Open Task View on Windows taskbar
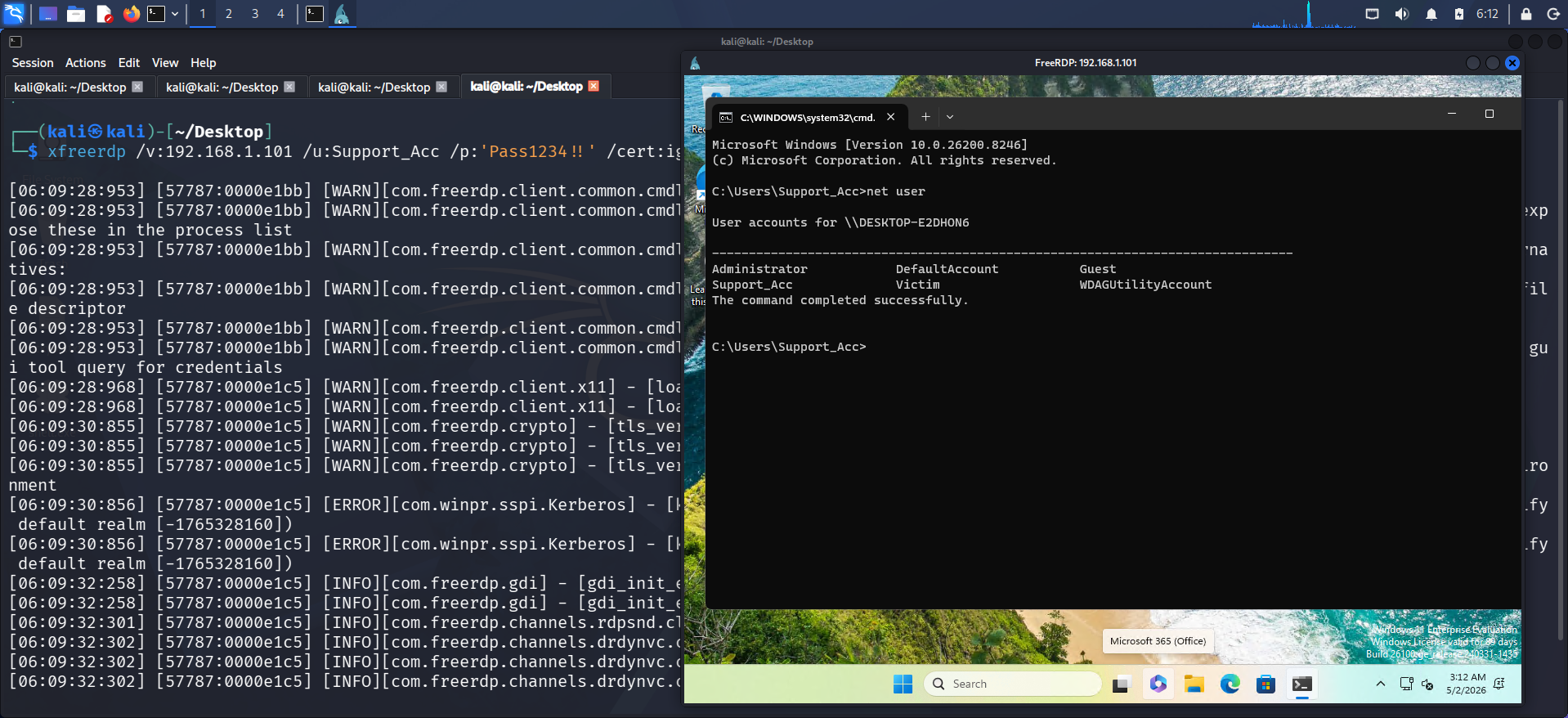The width and height of the screenshot is (1568, 718). pos(1121,684)
